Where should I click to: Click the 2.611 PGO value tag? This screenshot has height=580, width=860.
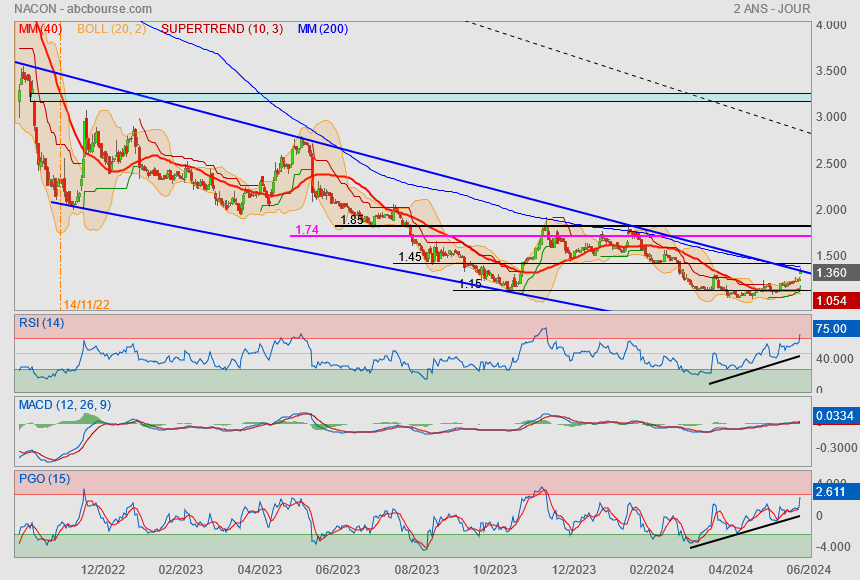(x=836, y=492)
